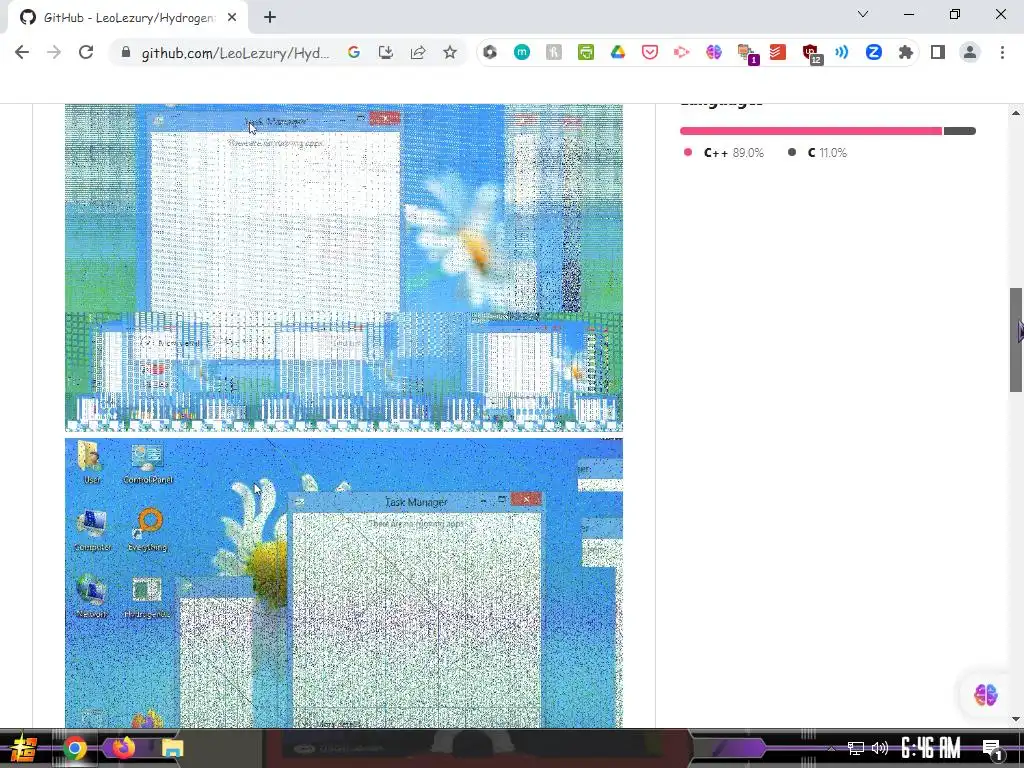Select the GitHub LeoLezury/Hydrogen tab

128,18
